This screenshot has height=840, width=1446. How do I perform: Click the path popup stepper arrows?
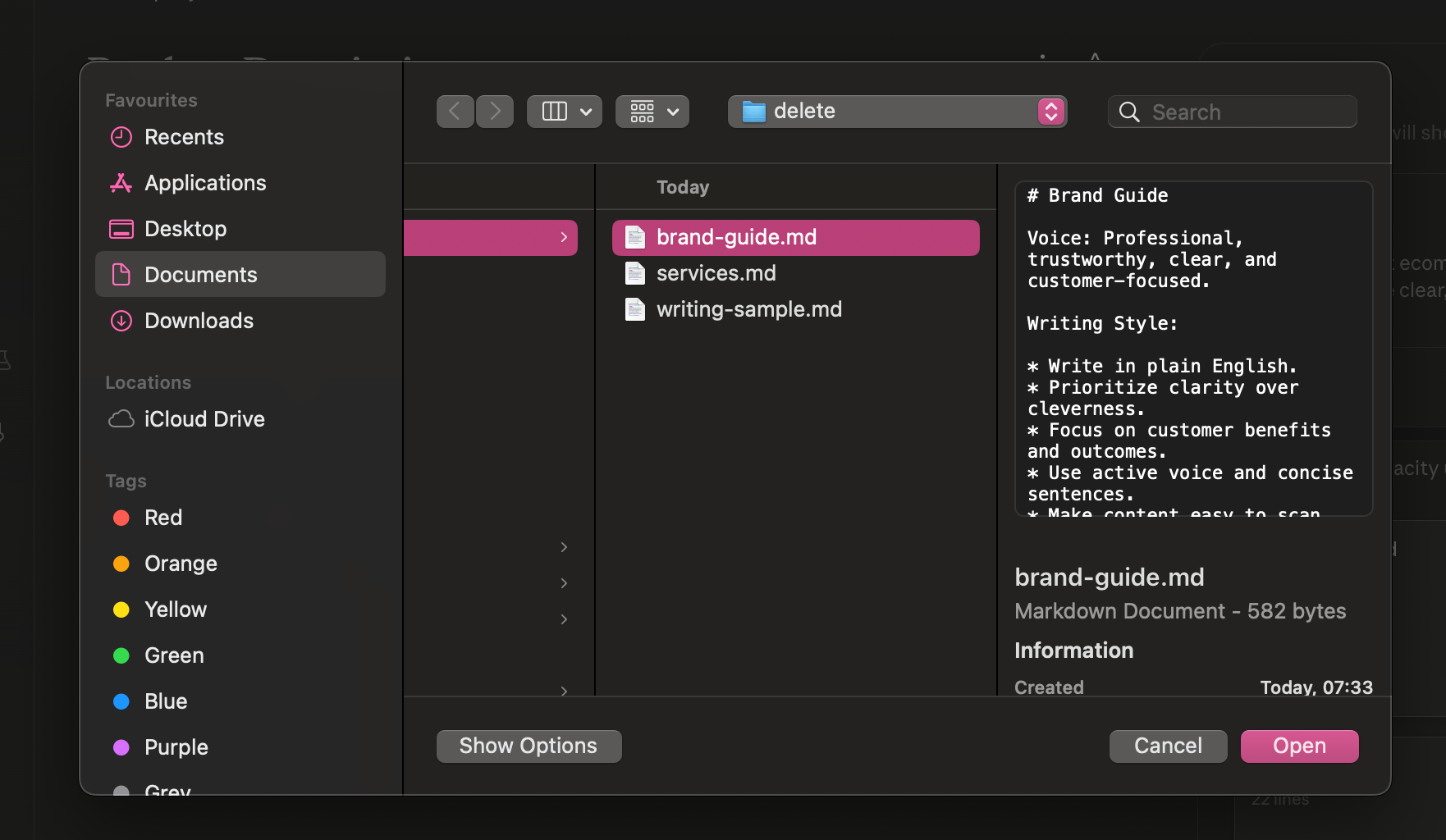[1051, 112]
